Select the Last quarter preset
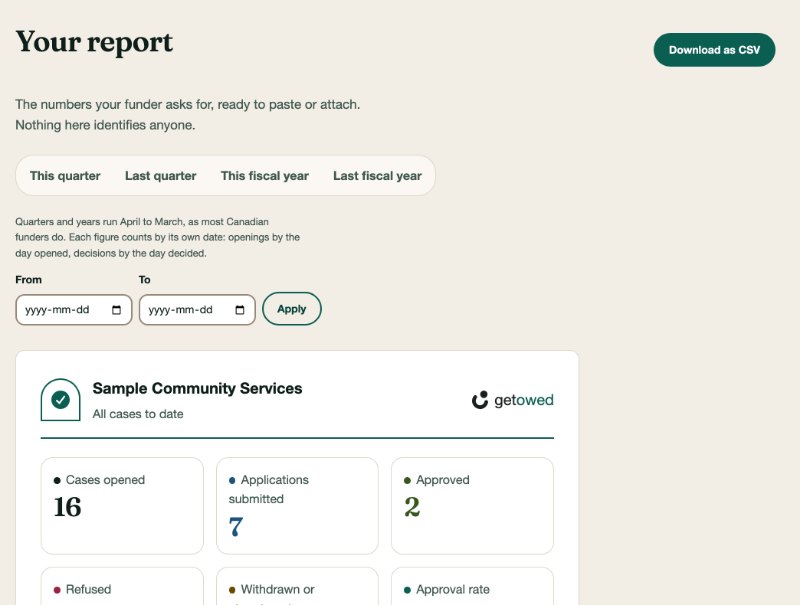Viewport: 800px width, 605px height. point(161,176)
